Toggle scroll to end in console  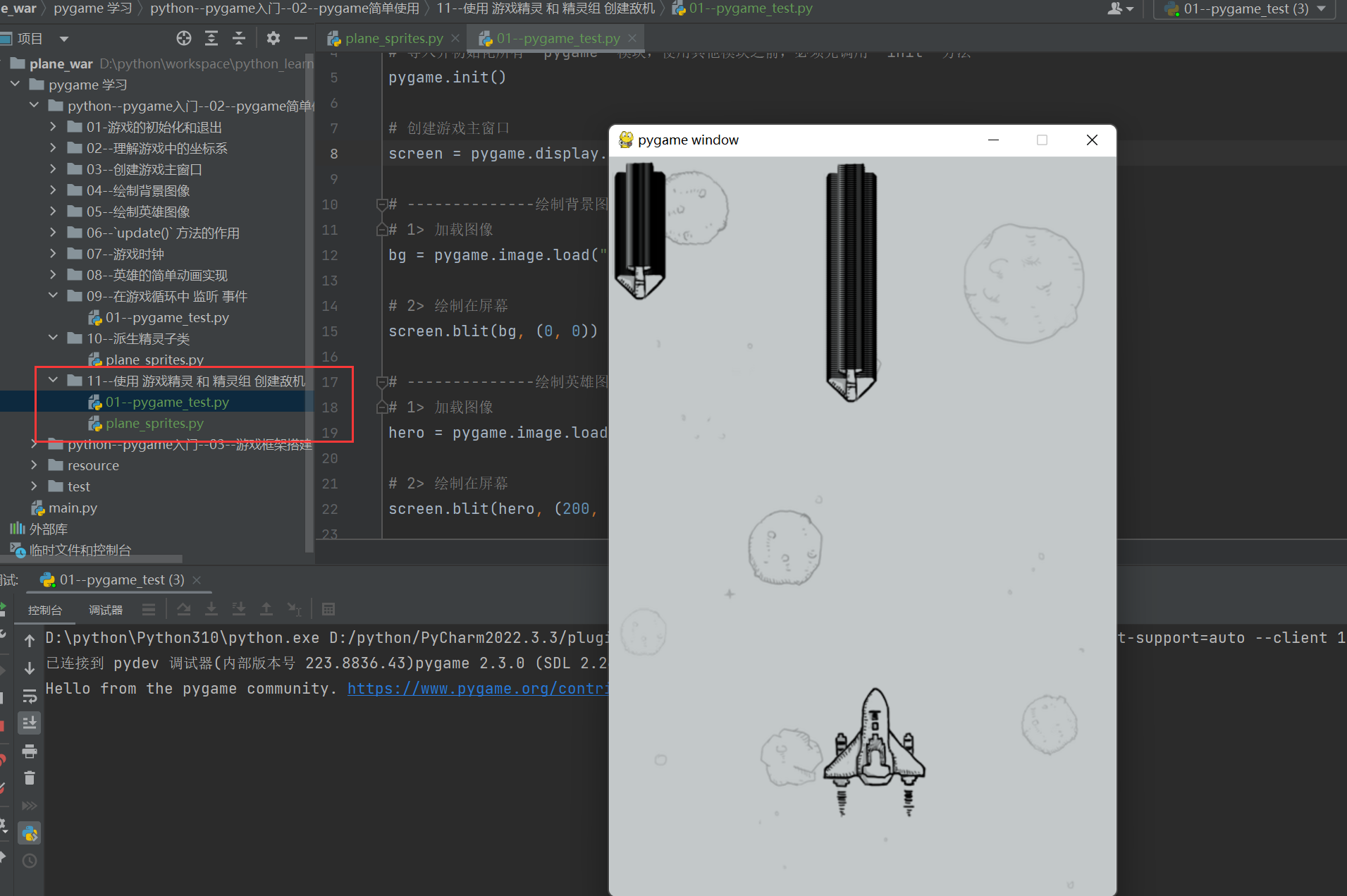click(x=30, y=723)
